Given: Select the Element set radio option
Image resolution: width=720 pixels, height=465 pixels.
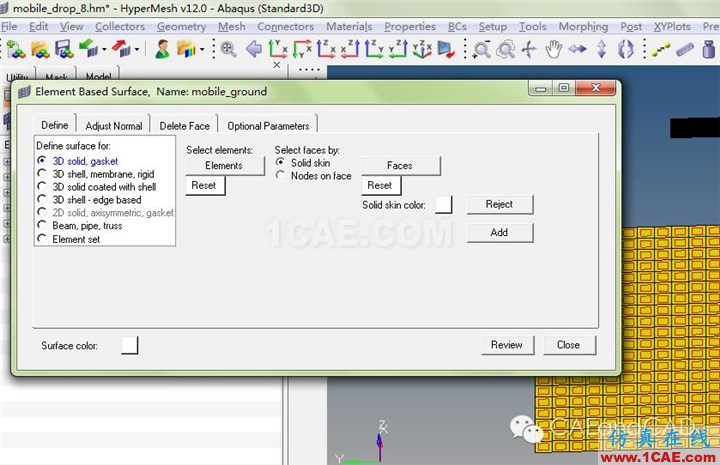Looking at the screenshot, I should click(x=42, y=239).
